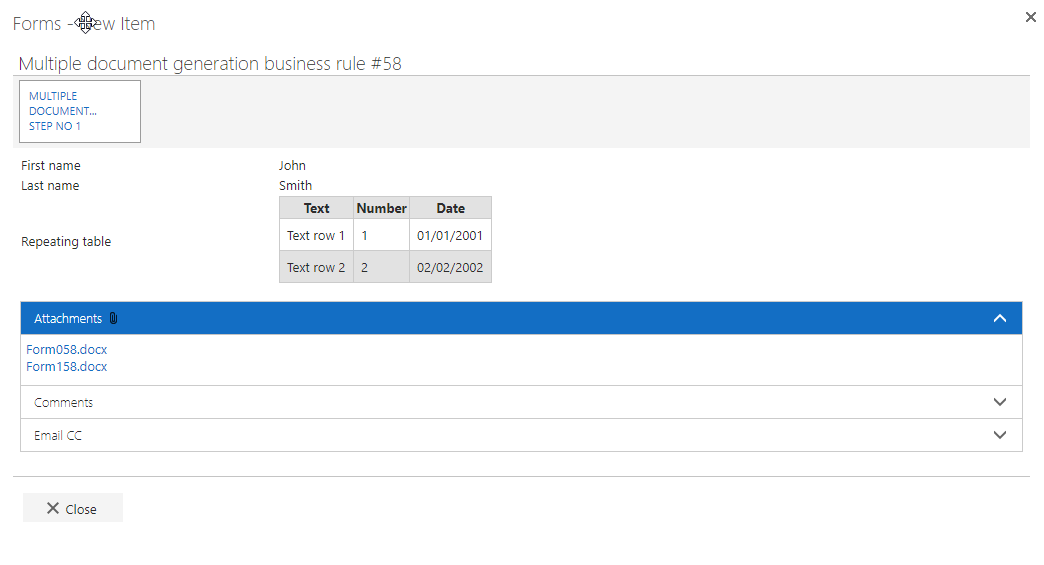Viewport: 1044px width, 565px height.
Task: Select the 'Text row 1' cell
Action: pos(316,236)
